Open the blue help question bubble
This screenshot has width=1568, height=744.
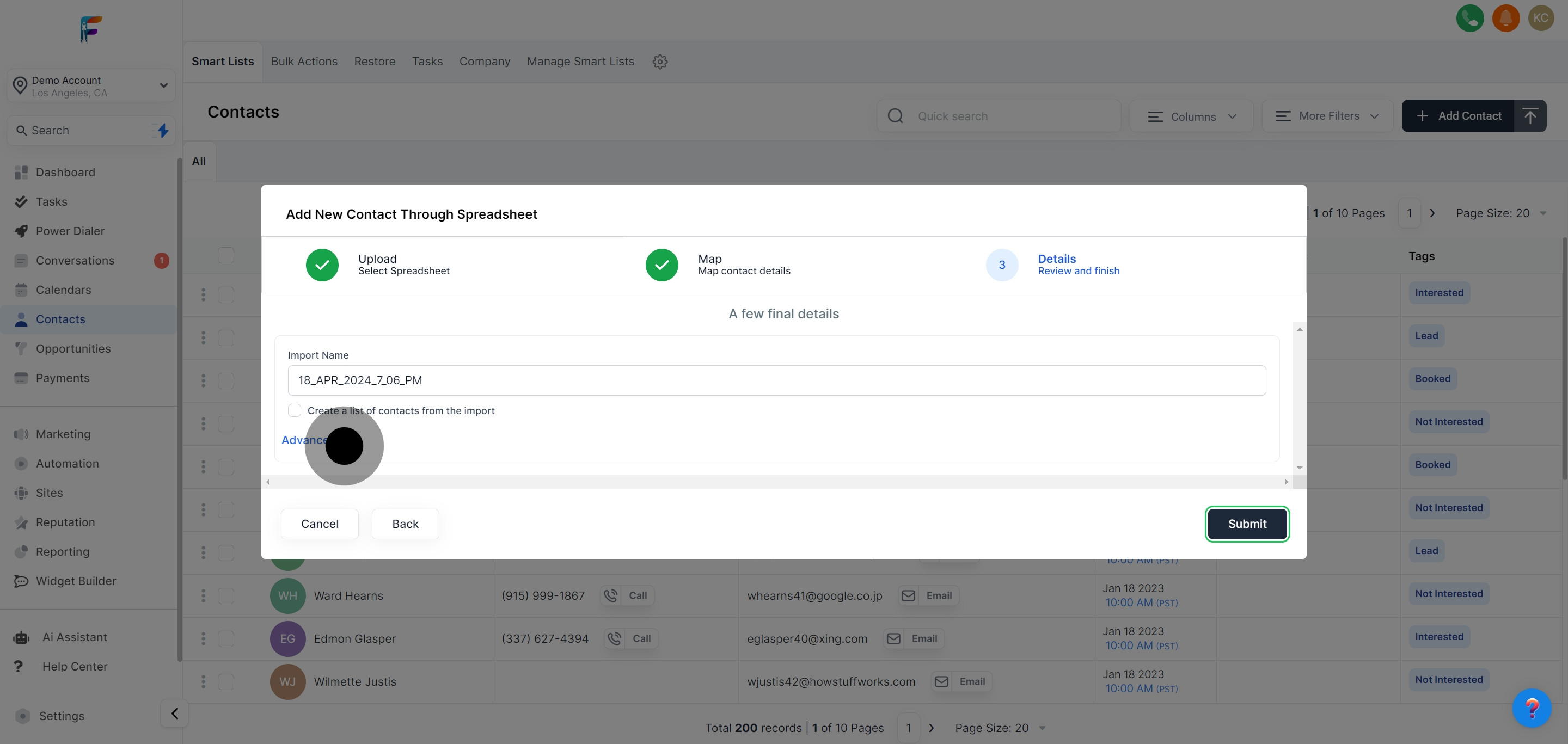point(1532,708)
